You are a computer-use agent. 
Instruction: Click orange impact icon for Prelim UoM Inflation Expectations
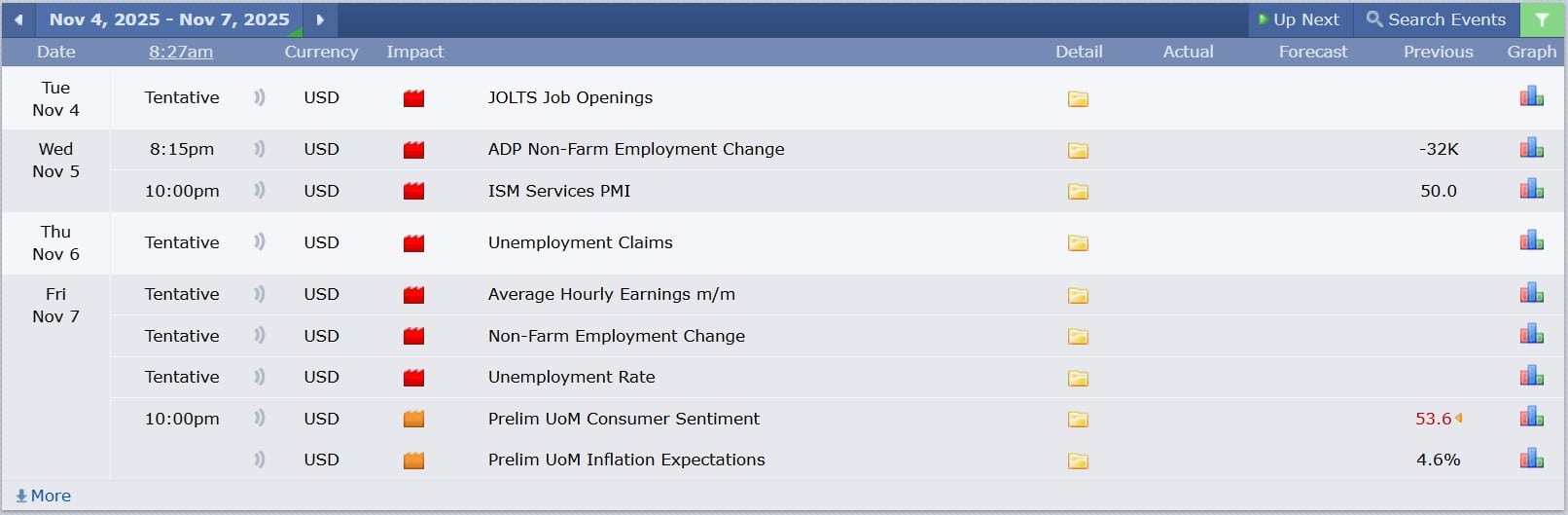tap(413, 460)
